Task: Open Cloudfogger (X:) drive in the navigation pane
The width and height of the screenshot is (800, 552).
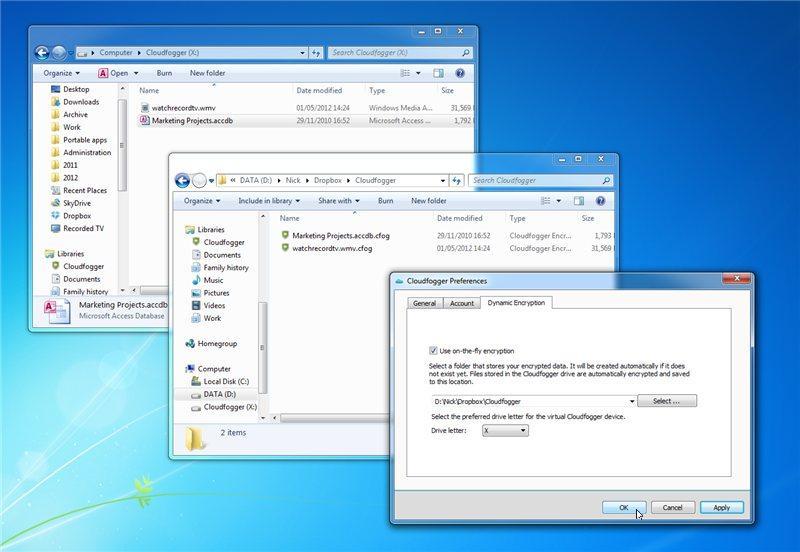Action: (229, 407)
